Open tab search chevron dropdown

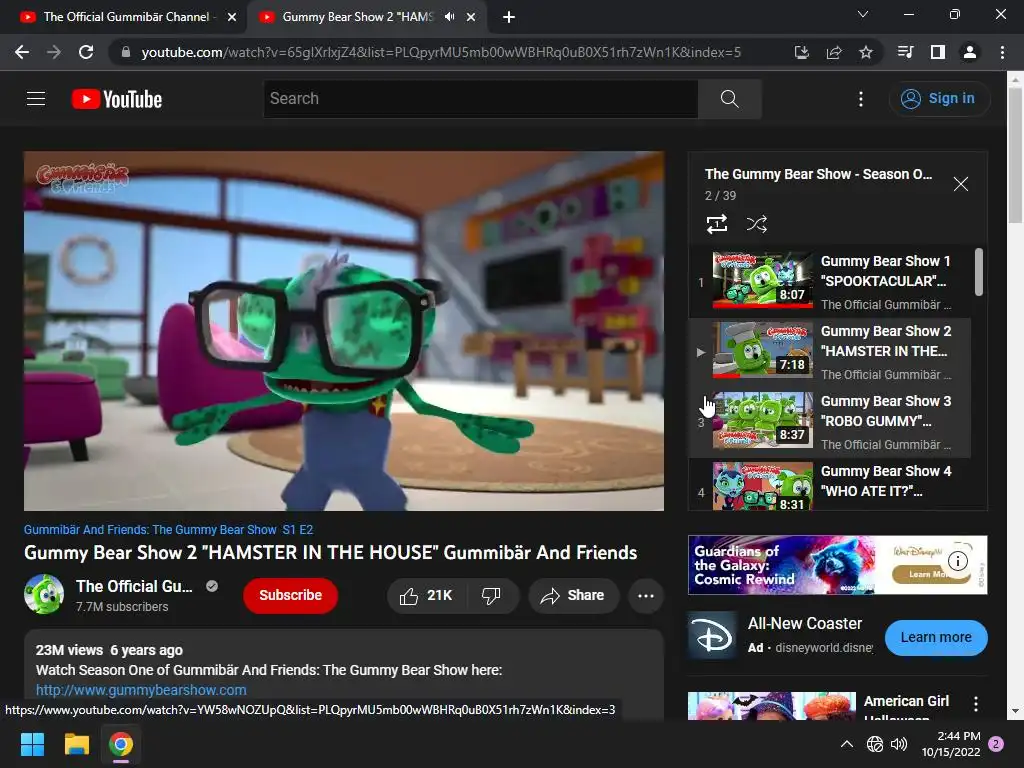863,14
